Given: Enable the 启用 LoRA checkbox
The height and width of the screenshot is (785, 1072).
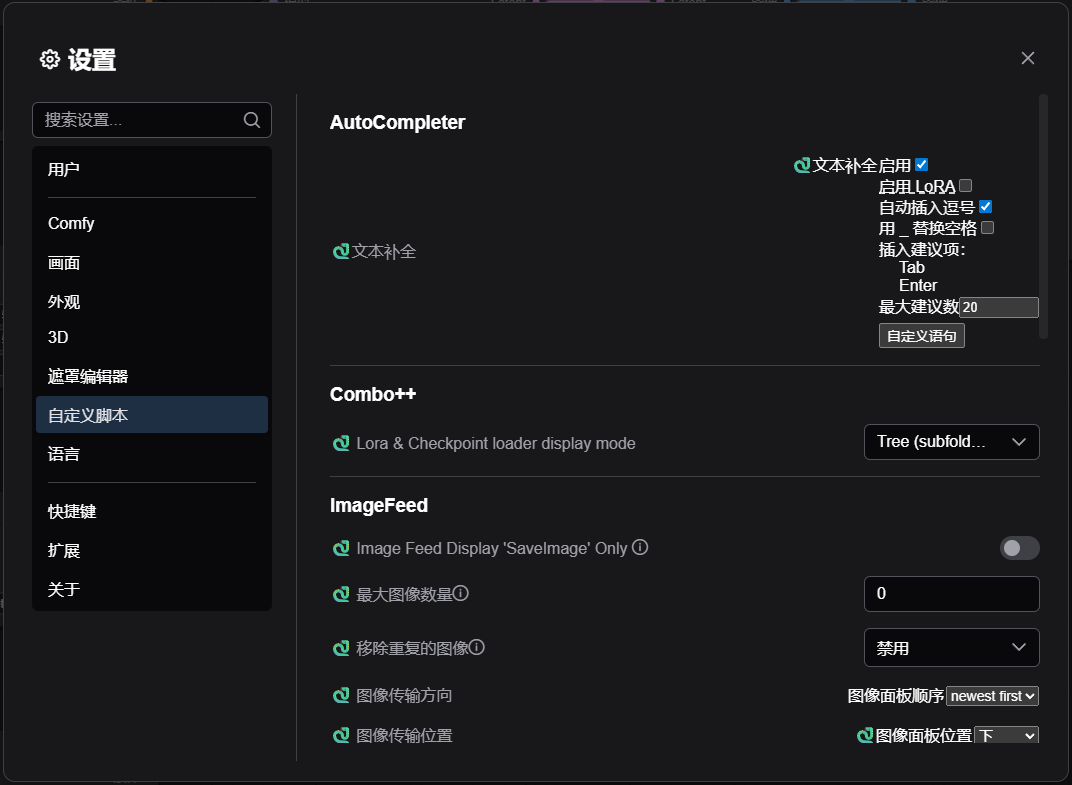Looking at the screenshot, I should coord(965,185).
